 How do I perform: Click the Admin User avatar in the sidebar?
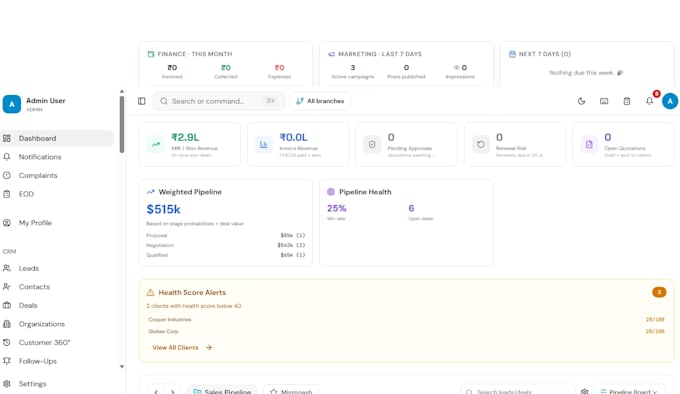pyautogui.click(x=12, y=104)
